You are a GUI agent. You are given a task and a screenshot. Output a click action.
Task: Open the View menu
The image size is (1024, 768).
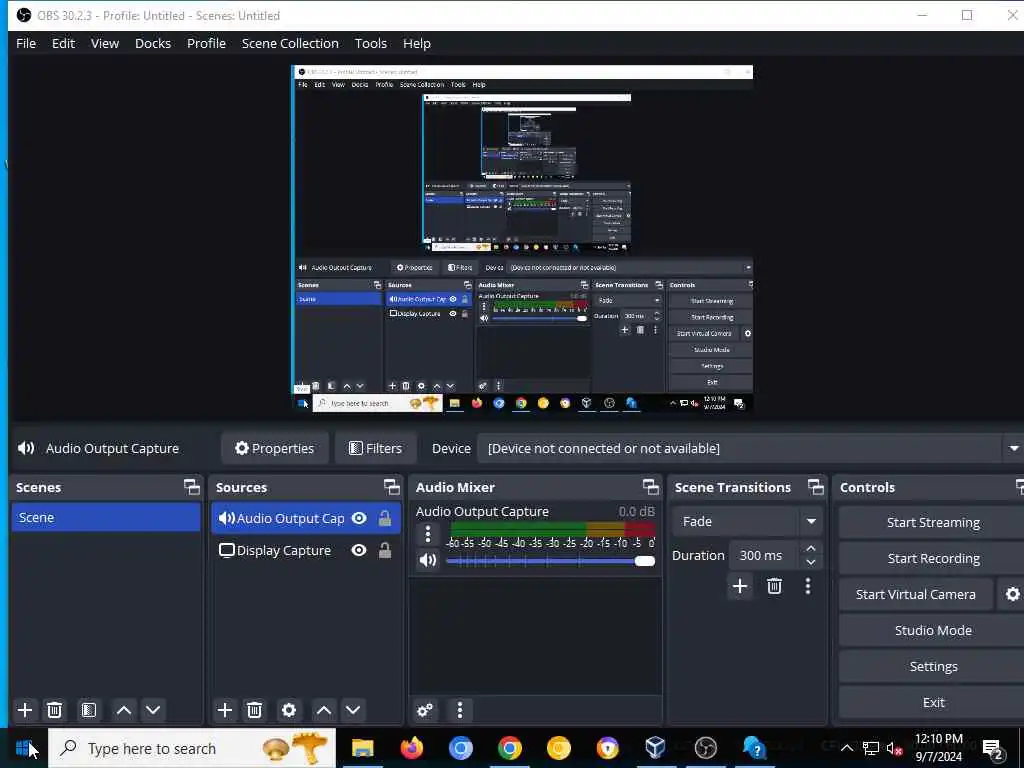104,43
